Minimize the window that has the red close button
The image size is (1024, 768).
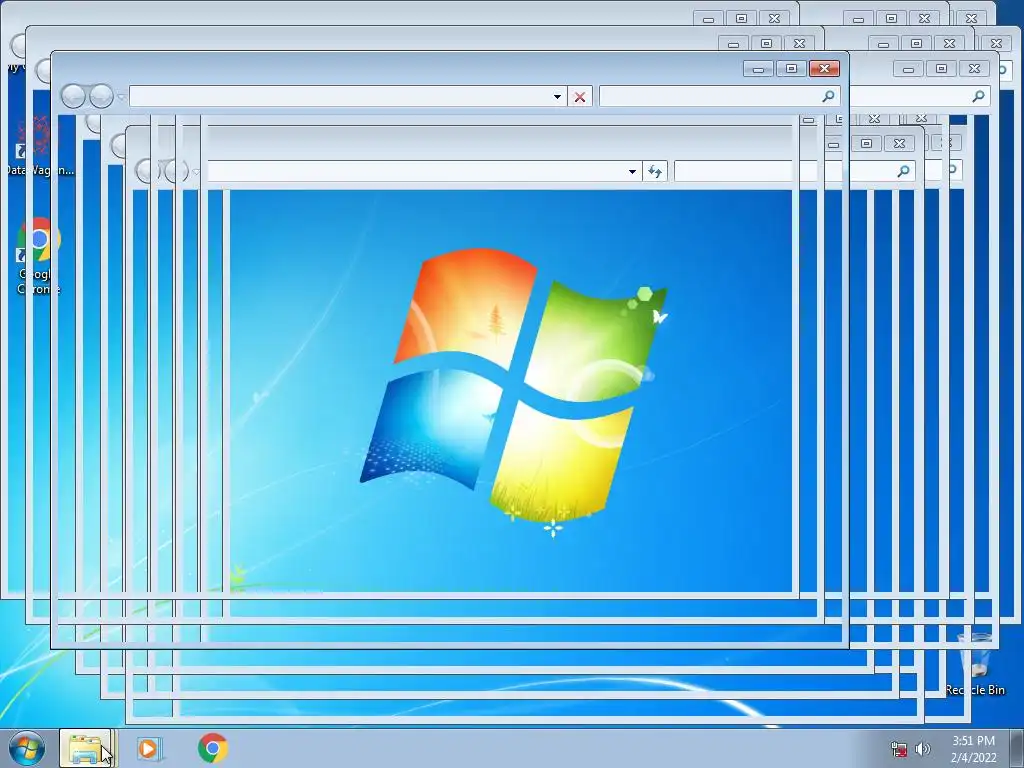tap(758, 69)
